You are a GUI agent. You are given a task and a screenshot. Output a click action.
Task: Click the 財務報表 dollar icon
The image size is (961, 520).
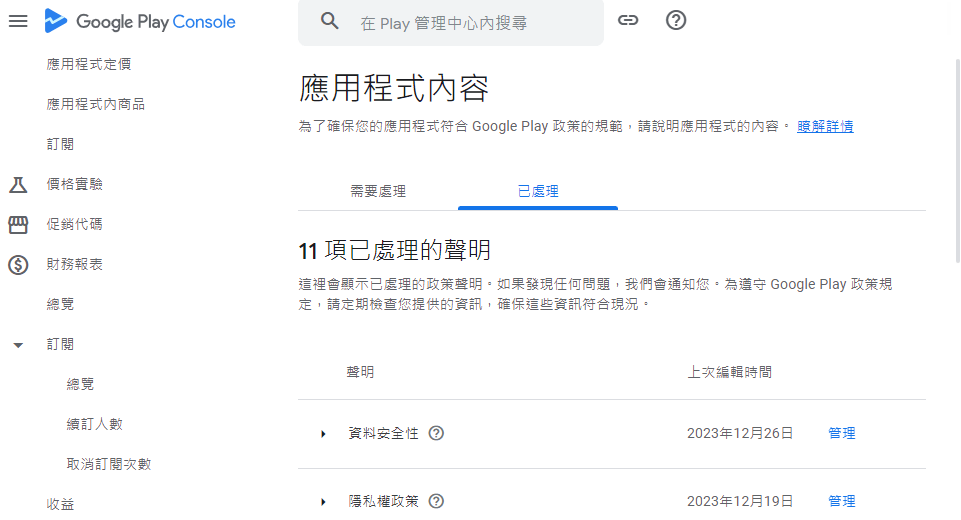[x=18, y=264]
